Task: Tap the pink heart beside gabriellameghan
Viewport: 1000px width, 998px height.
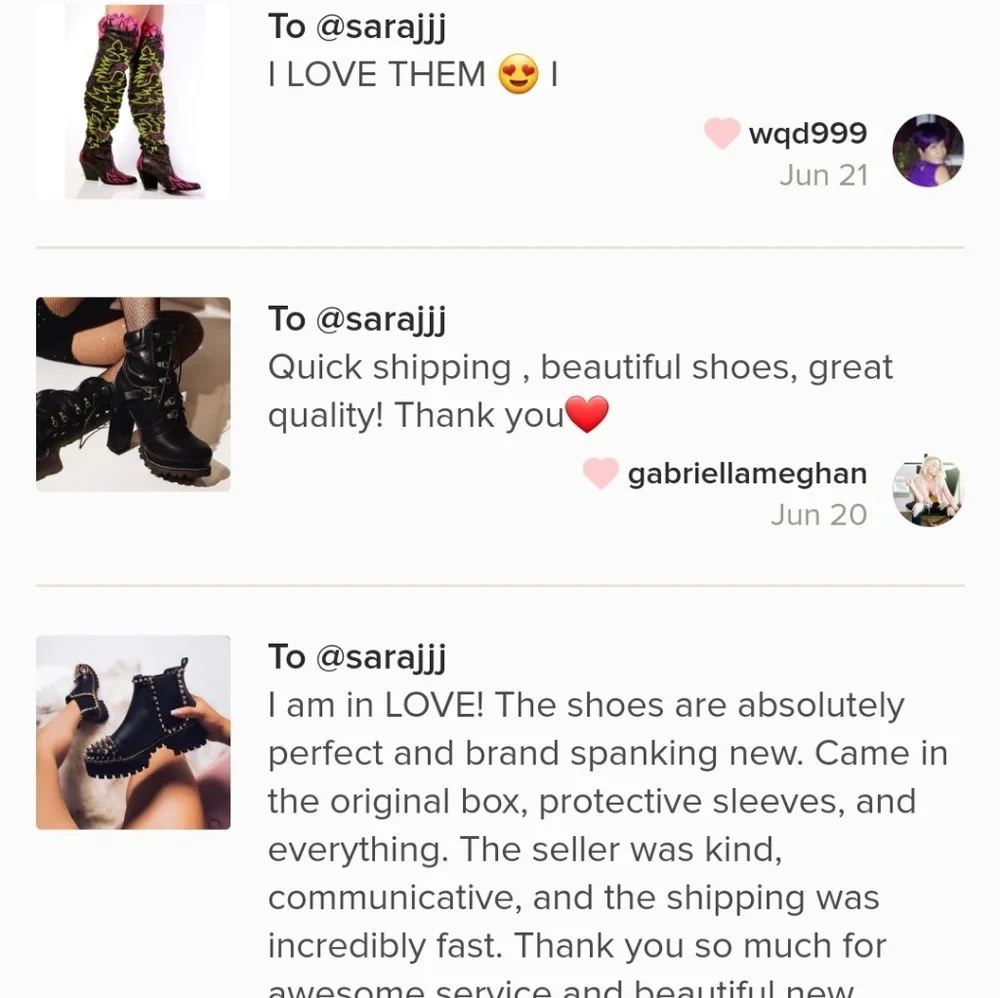Action: (600, 473)
